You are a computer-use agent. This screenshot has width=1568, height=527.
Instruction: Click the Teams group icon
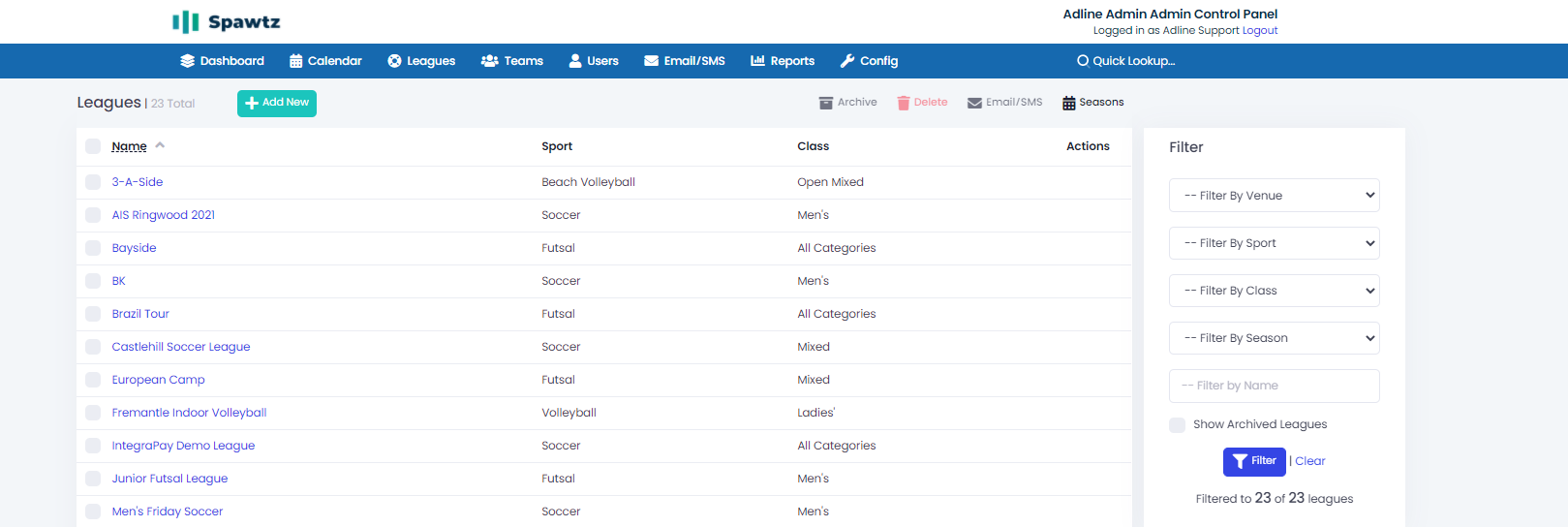pyautogui.click(x=490, y=61)
